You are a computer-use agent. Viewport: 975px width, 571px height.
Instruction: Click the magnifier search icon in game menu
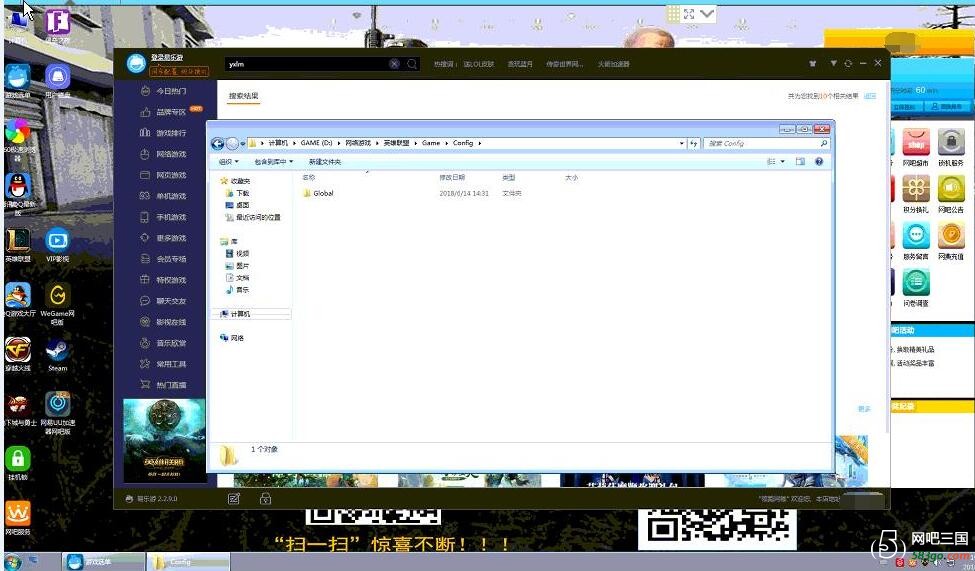pyautogui.click(x=412, y=64)
